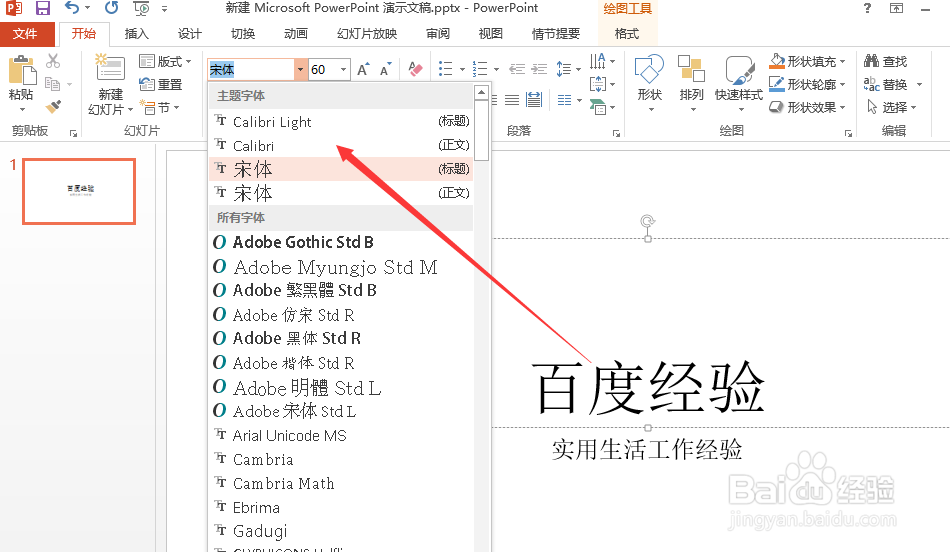Viewport: 950px width, 552px height.
Task: Open the Section (节) dropdown
Action: pyautogui.click(x=159, y=107)
